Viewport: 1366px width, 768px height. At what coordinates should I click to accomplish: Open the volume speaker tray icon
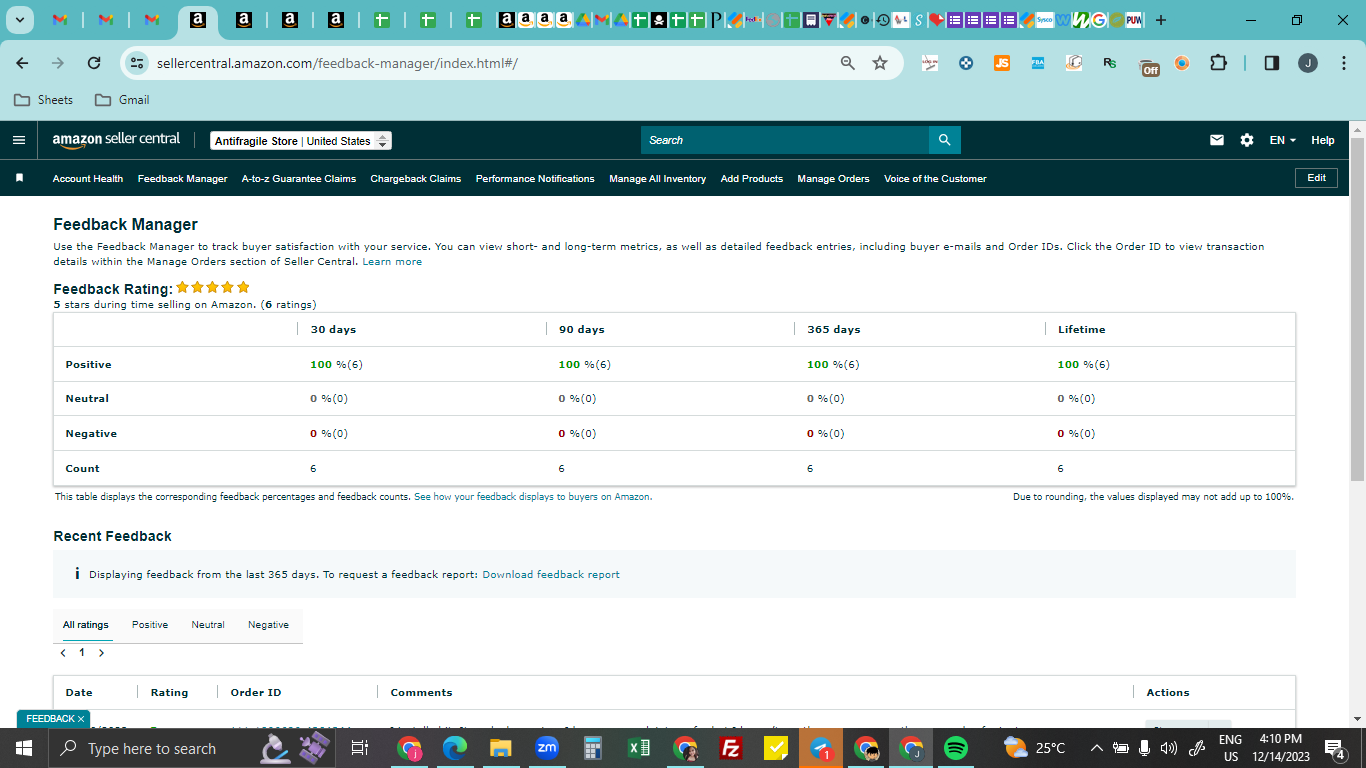pyautogui.click(x=1168, y=748)
